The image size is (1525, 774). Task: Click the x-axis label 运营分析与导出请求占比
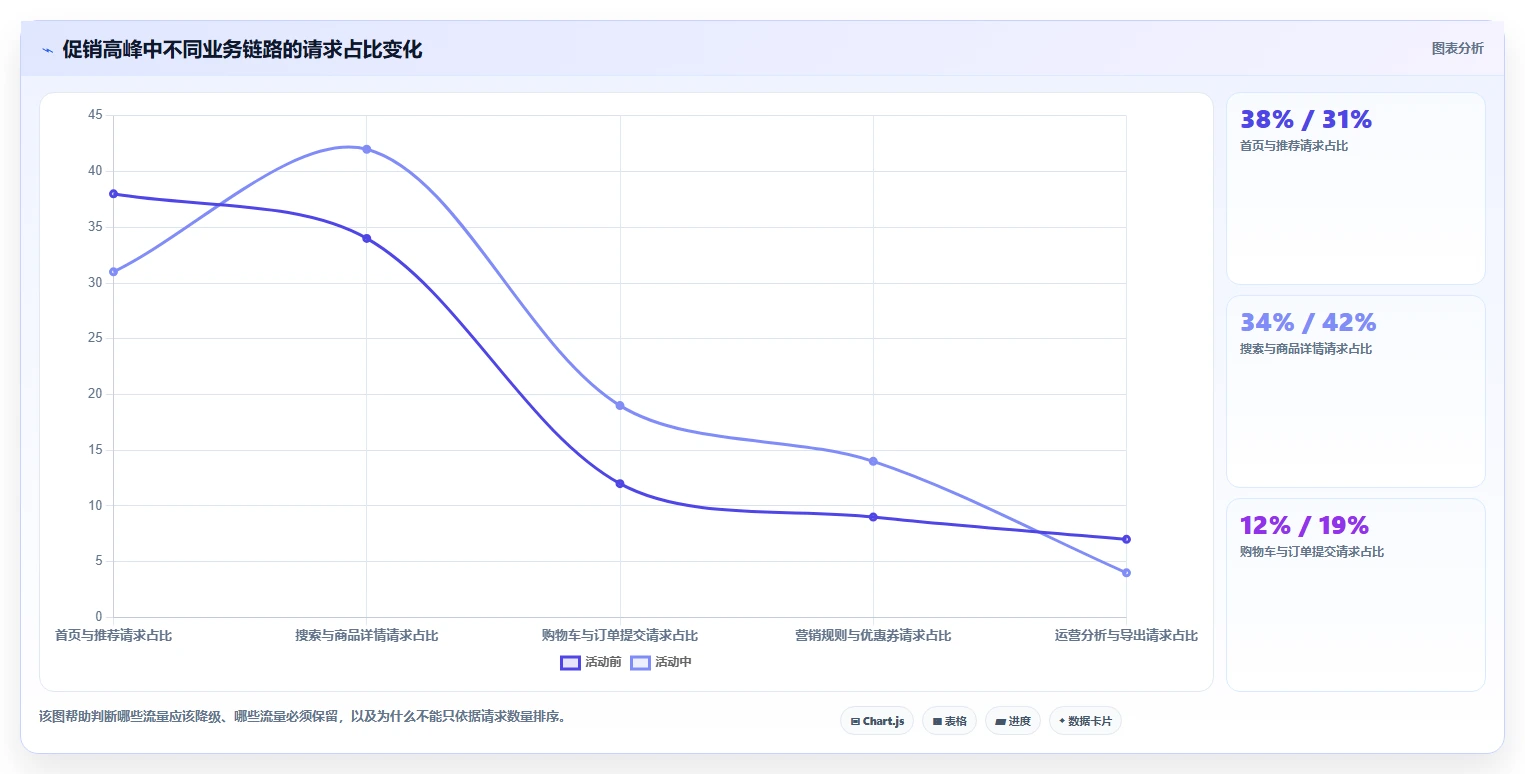click(1126, 635)
